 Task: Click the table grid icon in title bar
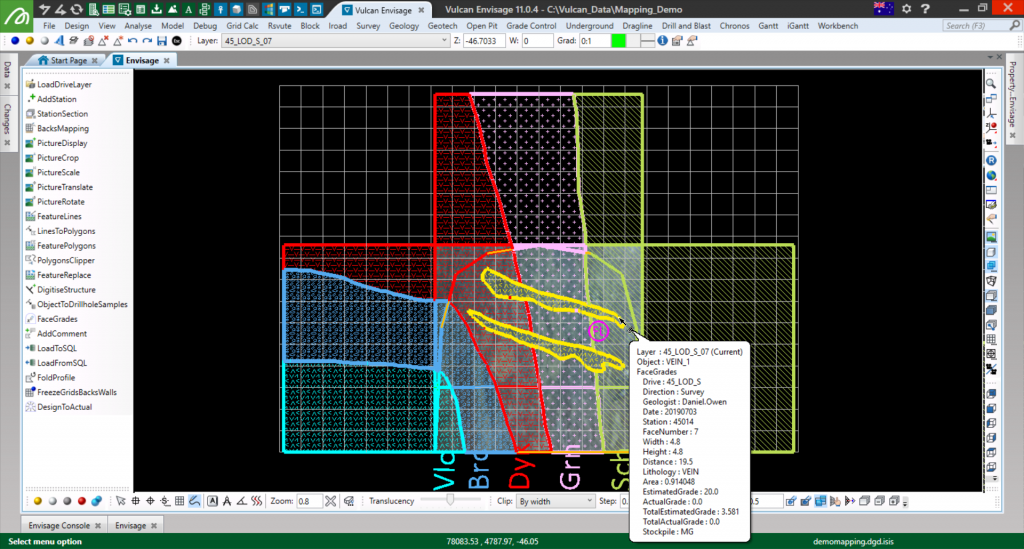coord(109,9)
